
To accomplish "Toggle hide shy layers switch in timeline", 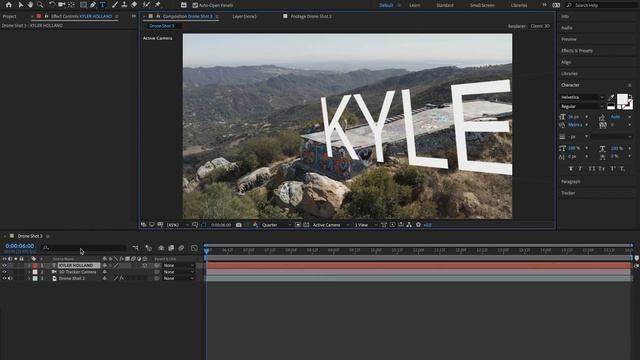I will pos(161,248).
